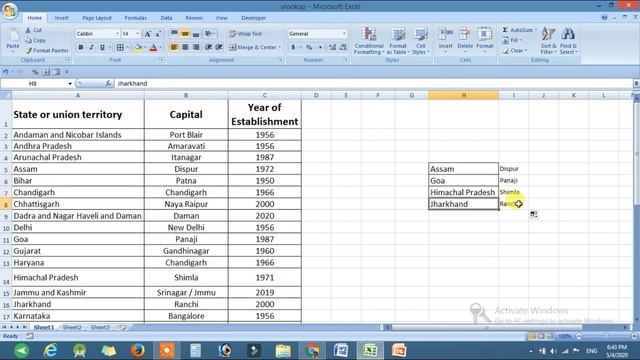Image resolution: width=640 pixels, height=360 pixels.
Task: Open the Firefox taskbar icon
Action: (138, 350)
